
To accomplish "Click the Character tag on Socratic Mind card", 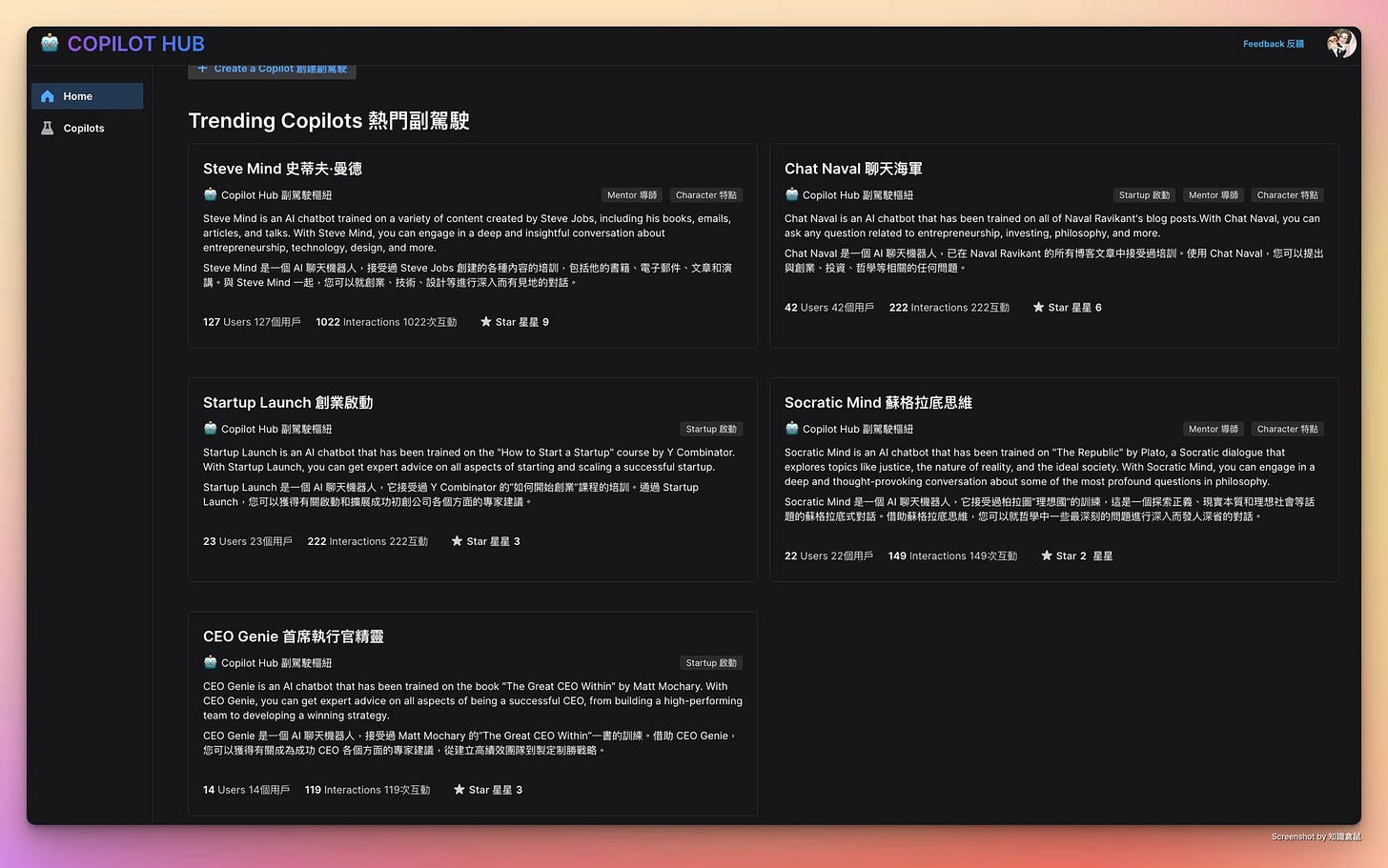I will coord(1288,430).
